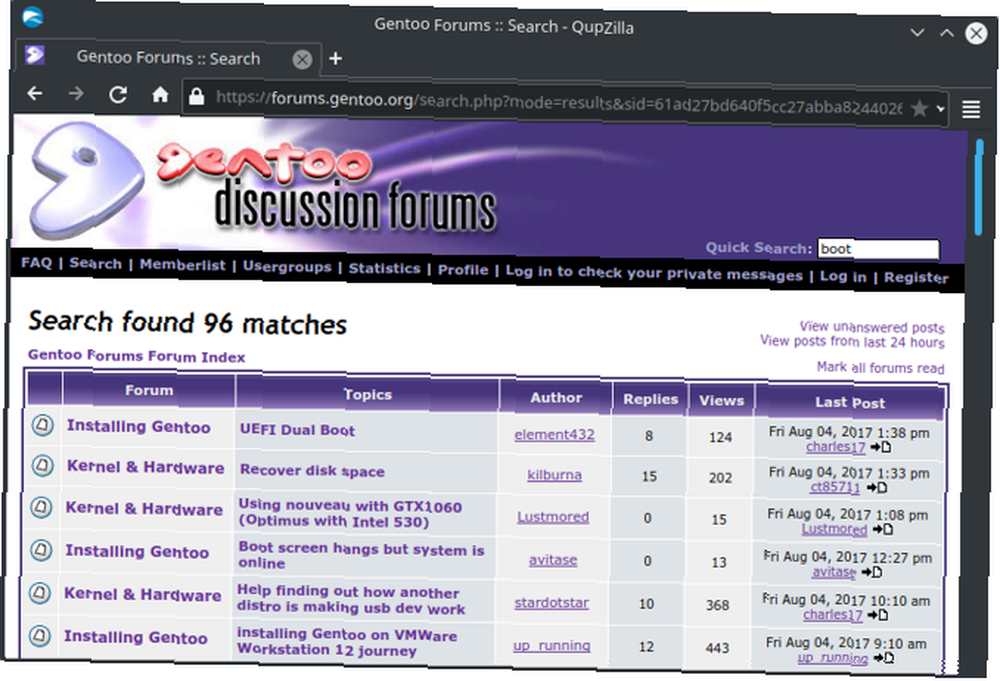Viewport: 1000px width, 681px height.
Task: Click Log in to check your private messages
Action: tap(654, 273)
